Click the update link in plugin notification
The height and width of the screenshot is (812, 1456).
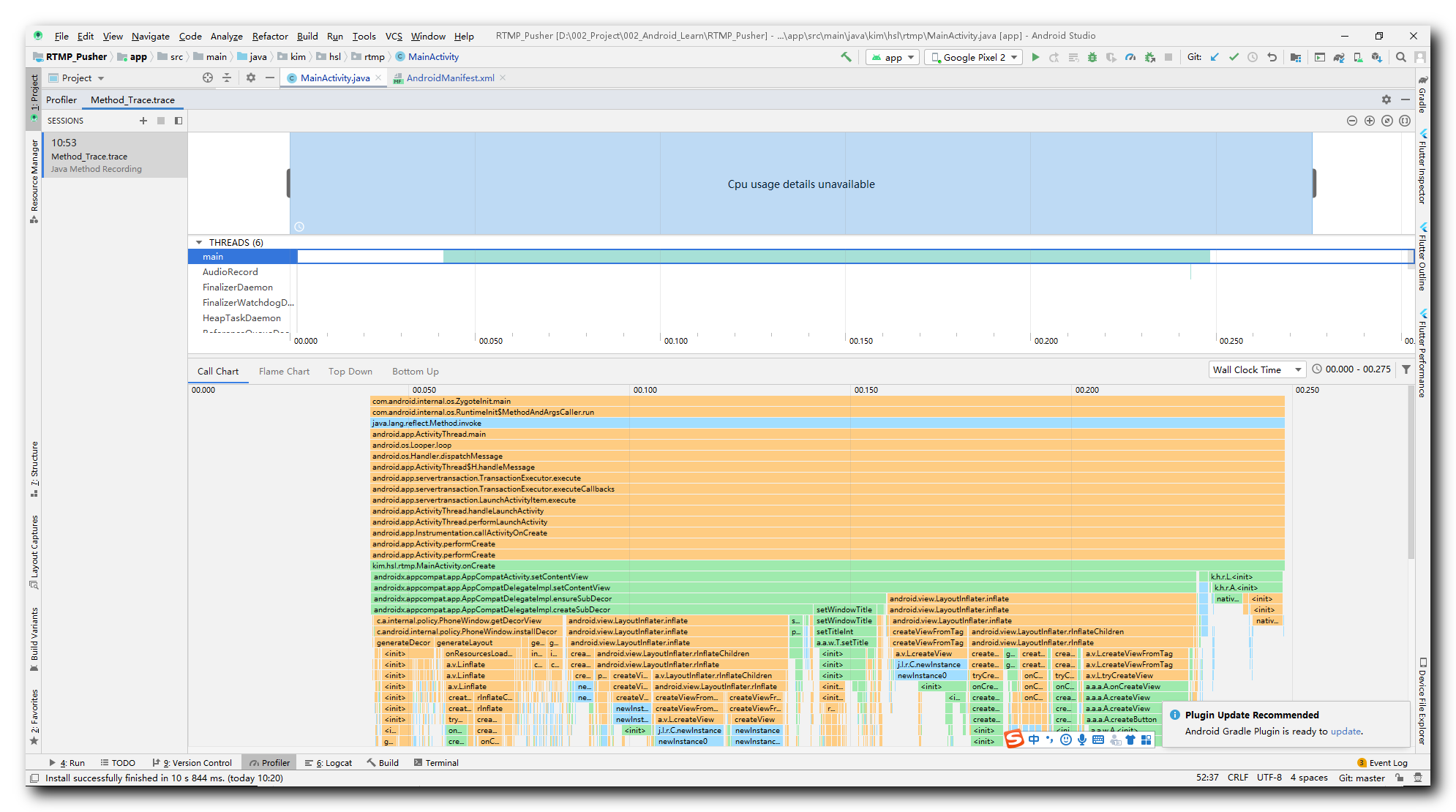[1345, 731]
